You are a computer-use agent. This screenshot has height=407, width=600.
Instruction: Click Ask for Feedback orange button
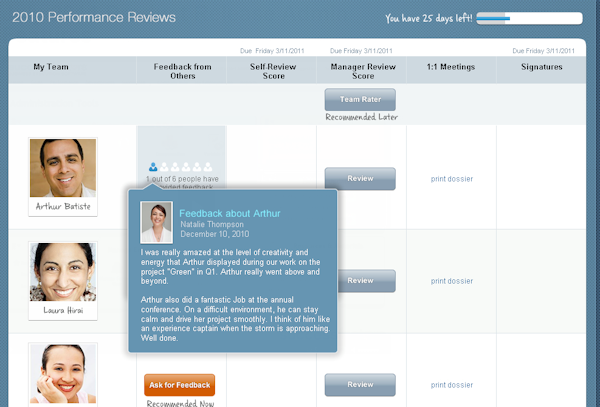click(179, 385)
